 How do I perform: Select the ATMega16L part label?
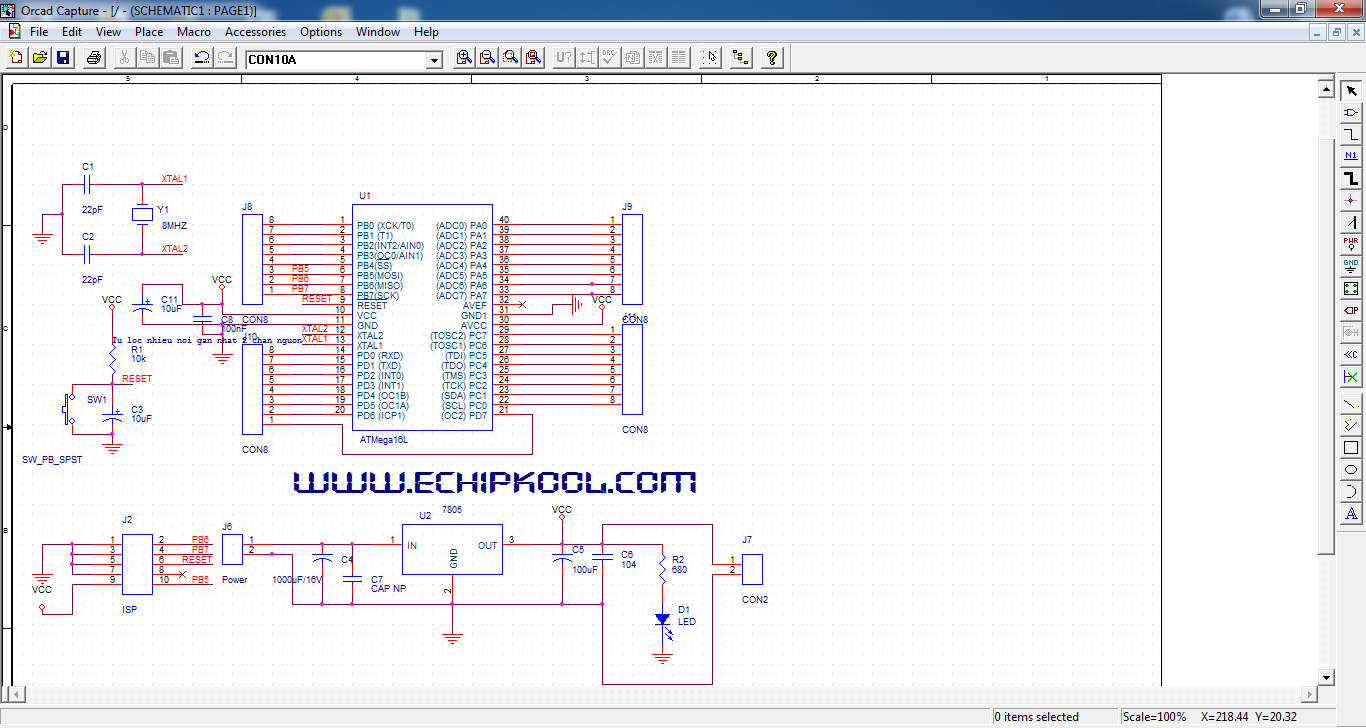tap(384, 438)
